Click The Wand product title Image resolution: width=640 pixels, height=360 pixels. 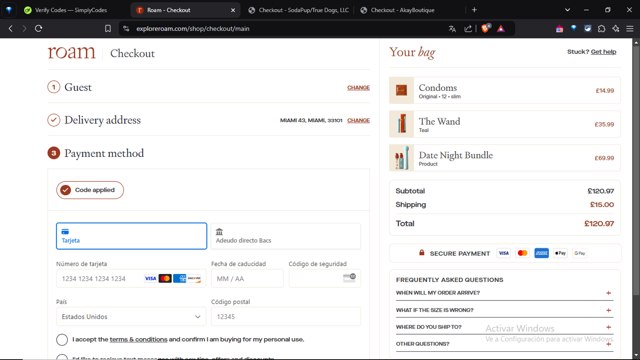tap(439, 121)
